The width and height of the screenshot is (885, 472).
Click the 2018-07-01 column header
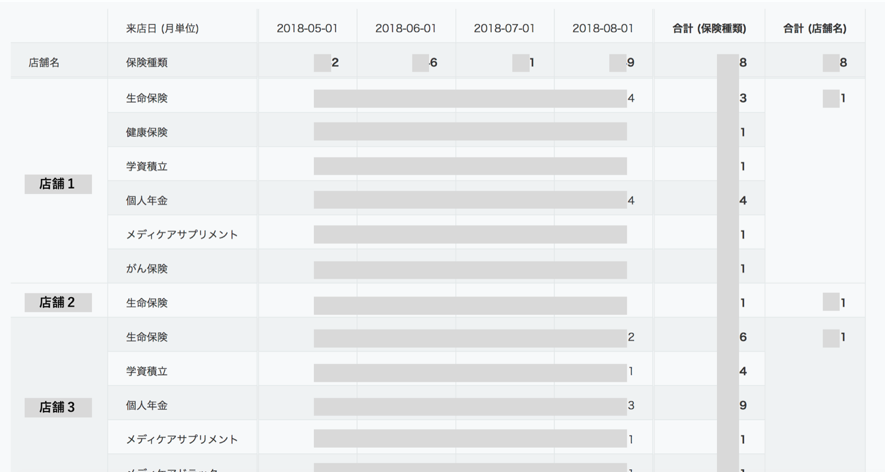click(504, 28)
